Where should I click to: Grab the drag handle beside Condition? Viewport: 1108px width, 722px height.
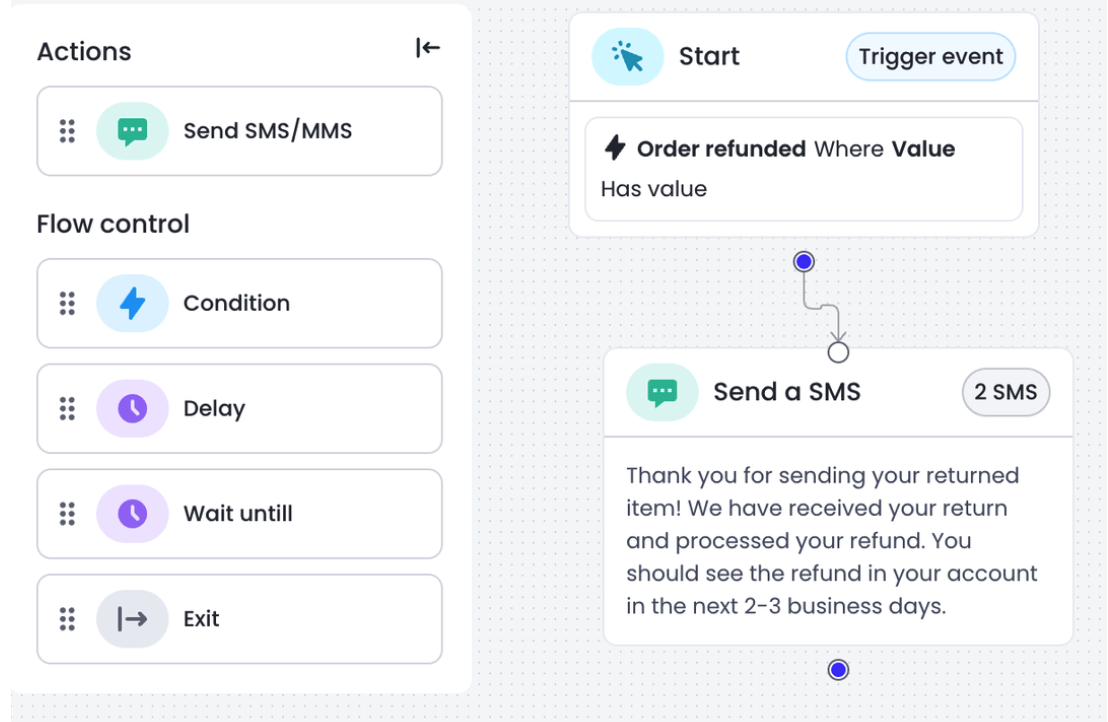pyautogui.click(x=67, y=303)
